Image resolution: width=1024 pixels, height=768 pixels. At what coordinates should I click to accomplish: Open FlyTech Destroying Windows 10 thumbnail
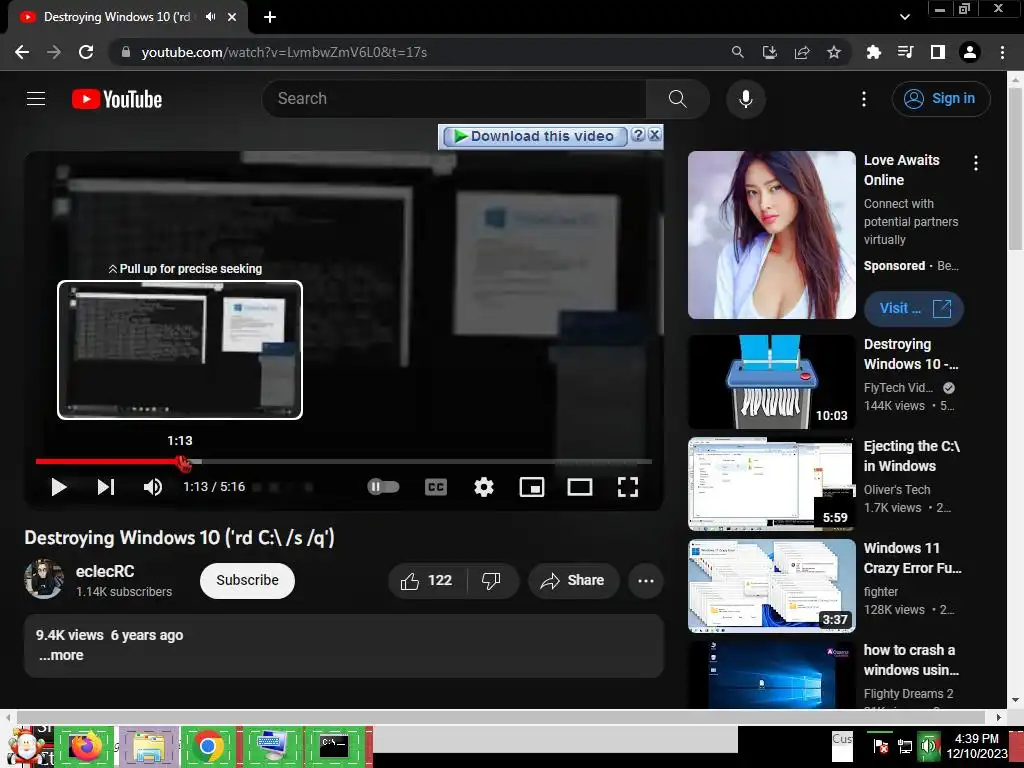coord(772,382)
